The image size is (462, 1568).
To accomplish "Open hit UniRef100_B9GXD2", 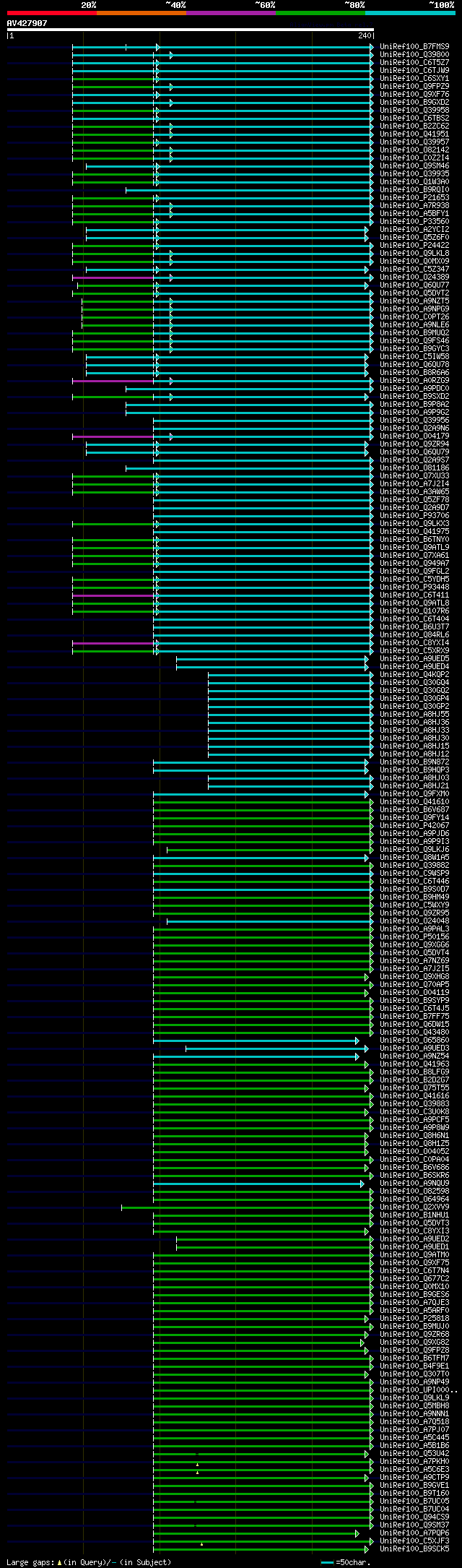I will coord(414,102).
